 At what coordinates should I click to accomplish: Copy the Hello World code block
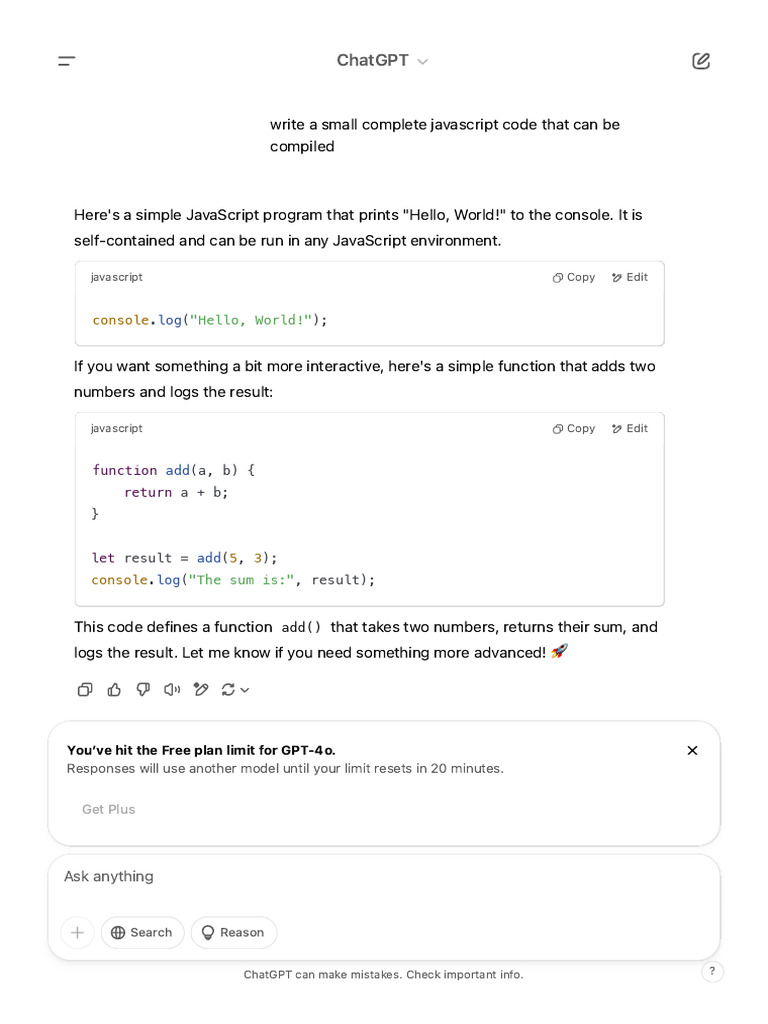[574, 277]
